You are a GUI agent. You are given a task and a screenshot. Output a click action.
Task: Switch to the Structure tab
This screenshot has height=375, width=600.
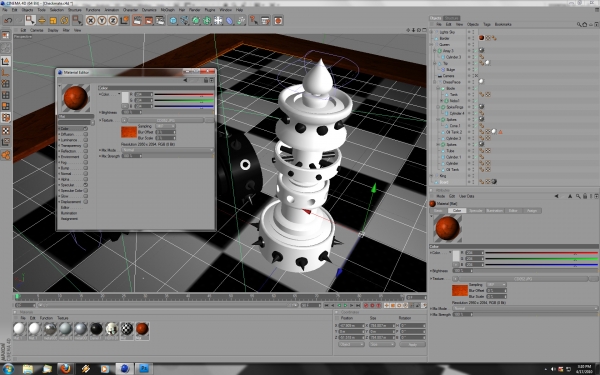(452, 18)
